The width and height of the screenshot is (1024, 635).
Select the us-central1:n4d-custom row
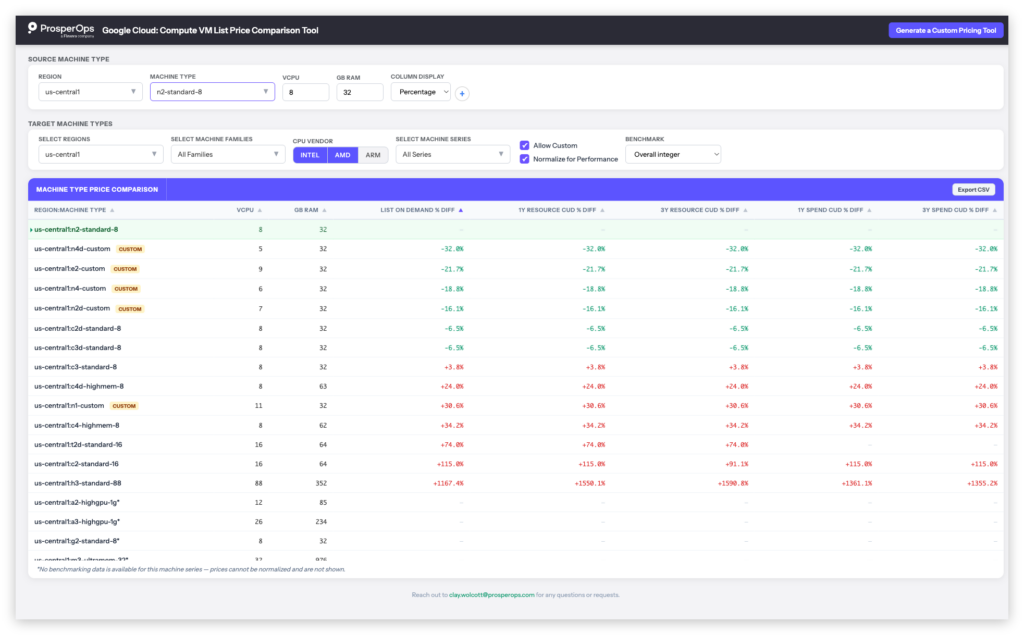(515, 249)
